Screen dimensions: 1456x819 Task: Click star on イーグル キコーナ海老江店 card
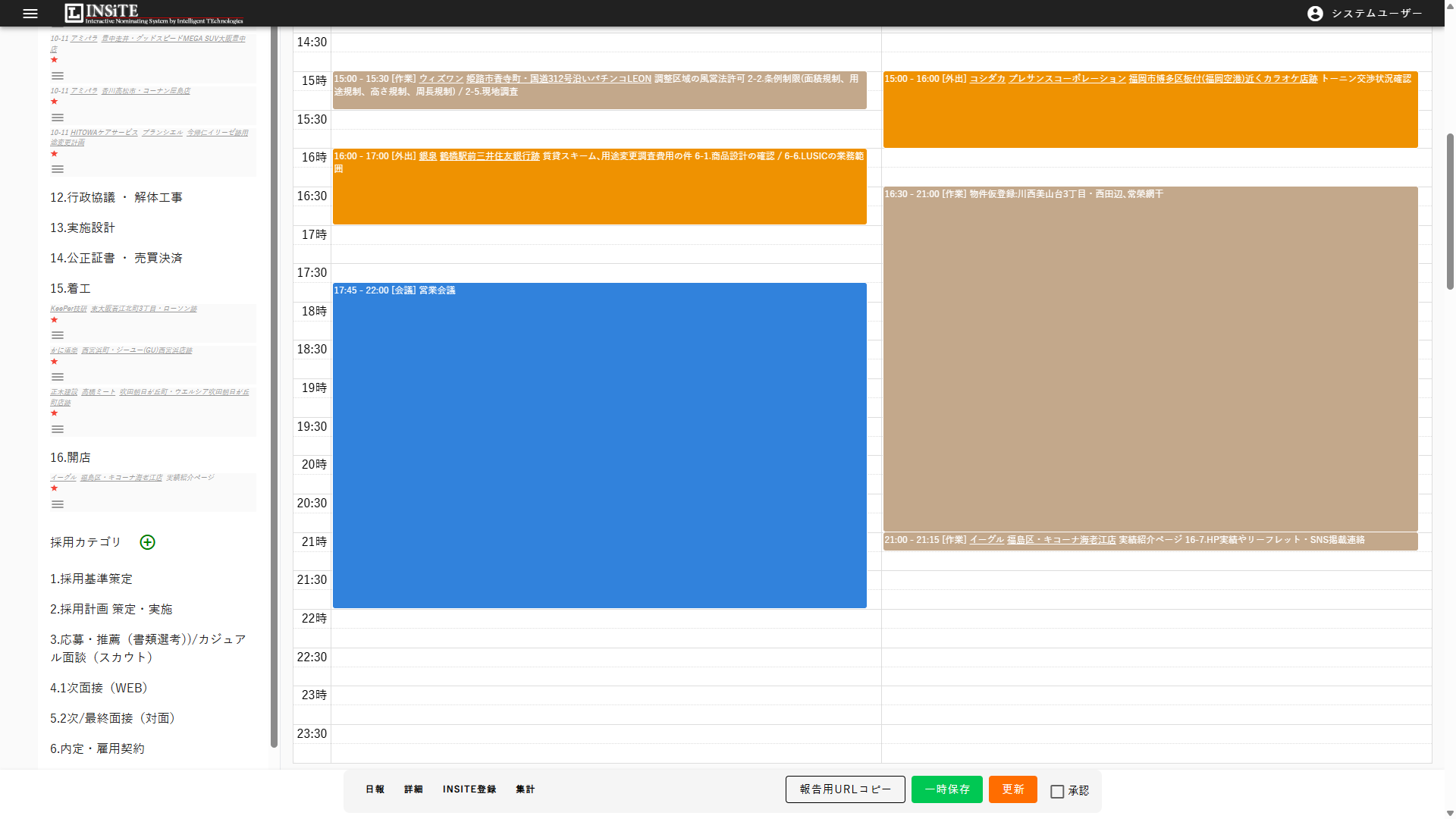pyautogui.click(x=54, y=488)
